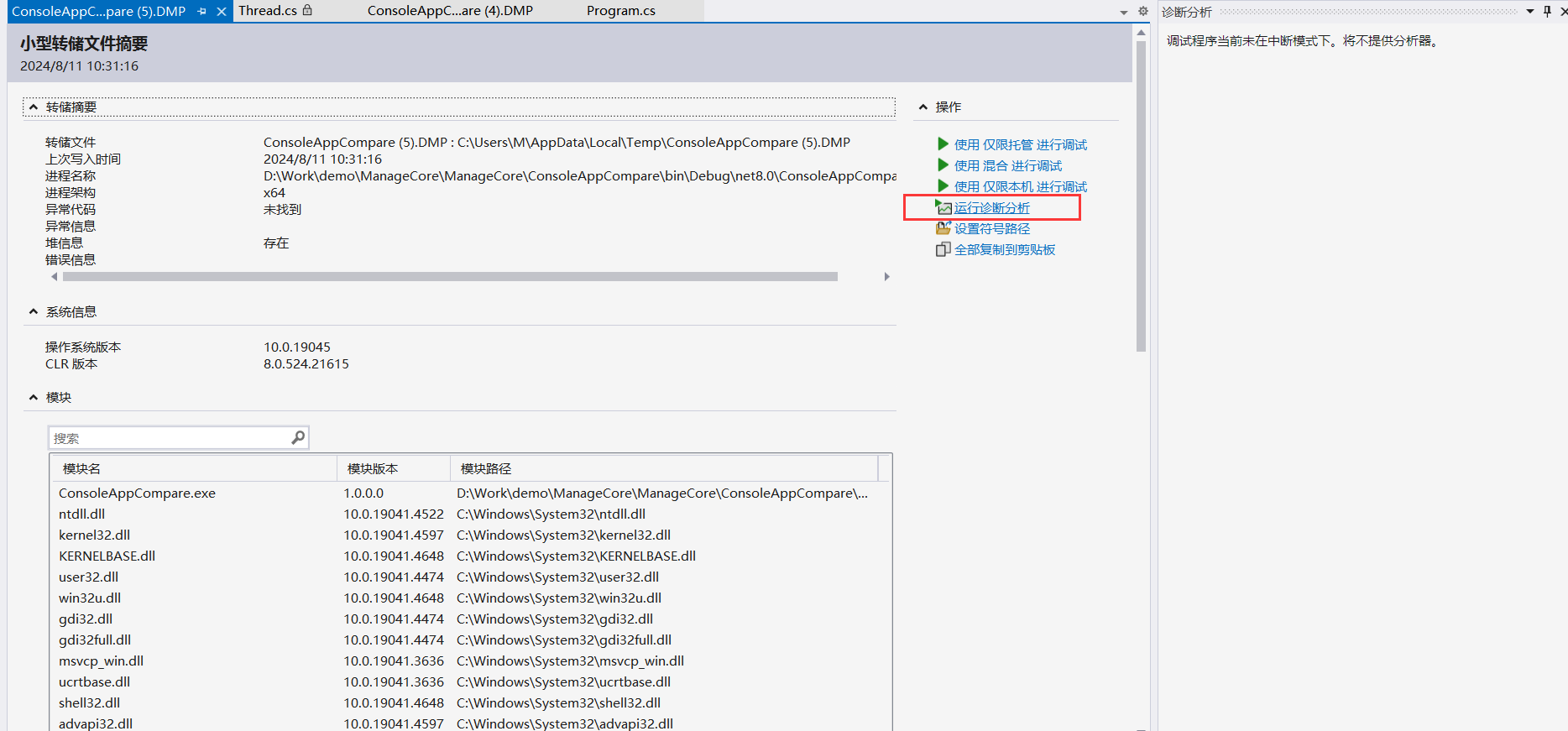The height and width of the screenshot is (731, 1568).
Task: Click the green play icon for 混合 debugging
Action: [943, 165]
